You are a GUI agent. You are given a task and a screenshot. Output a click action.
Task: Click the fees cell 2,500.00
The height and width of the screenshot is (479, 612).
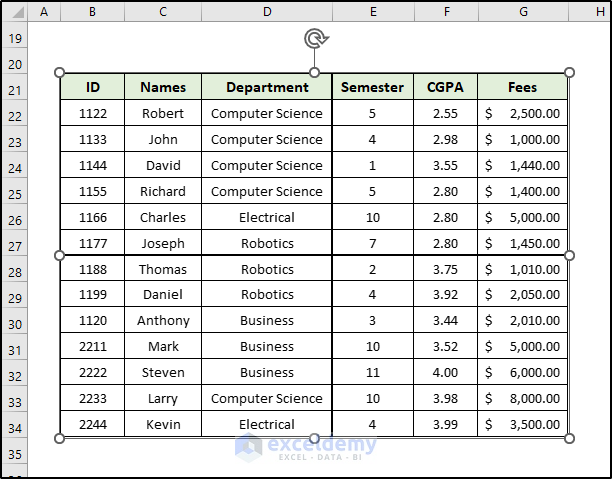click(x=522, y=113)
